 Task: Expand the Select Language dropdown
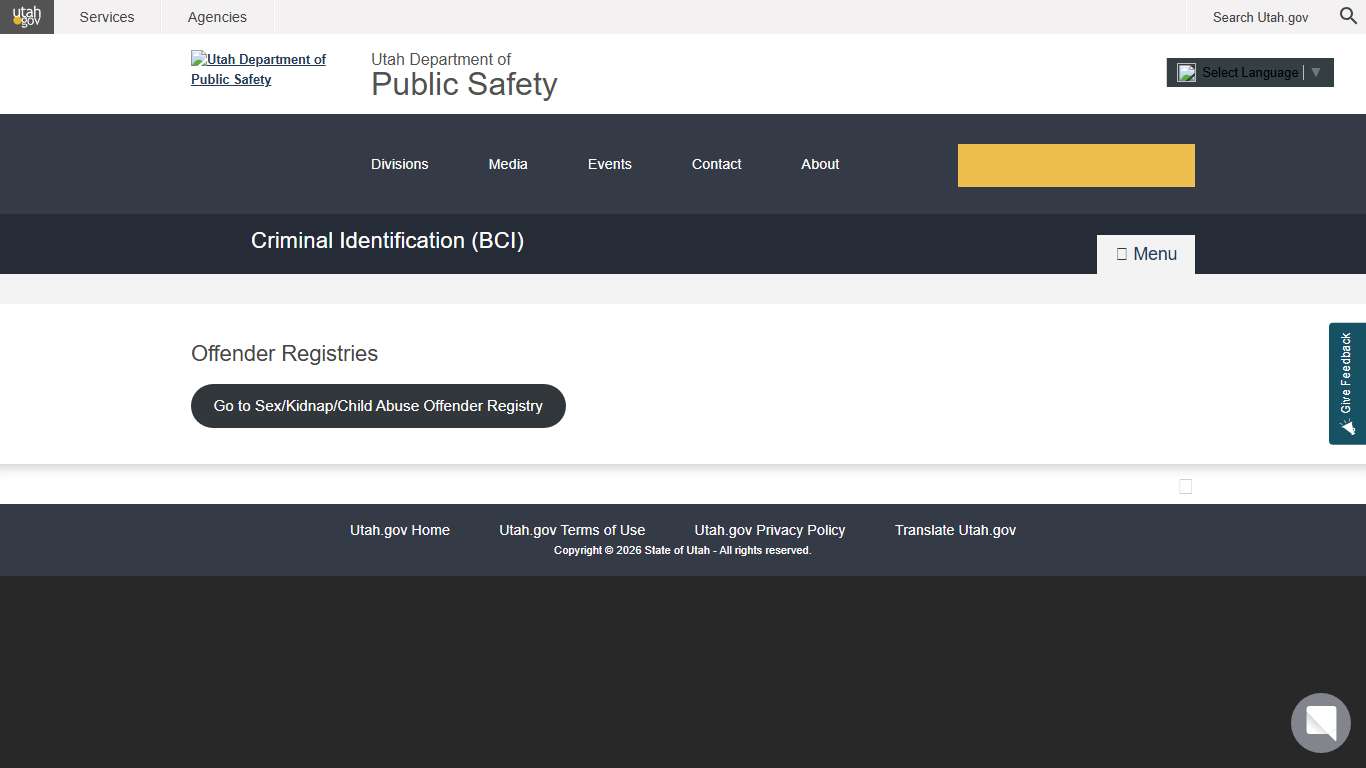pos(1248,72)
